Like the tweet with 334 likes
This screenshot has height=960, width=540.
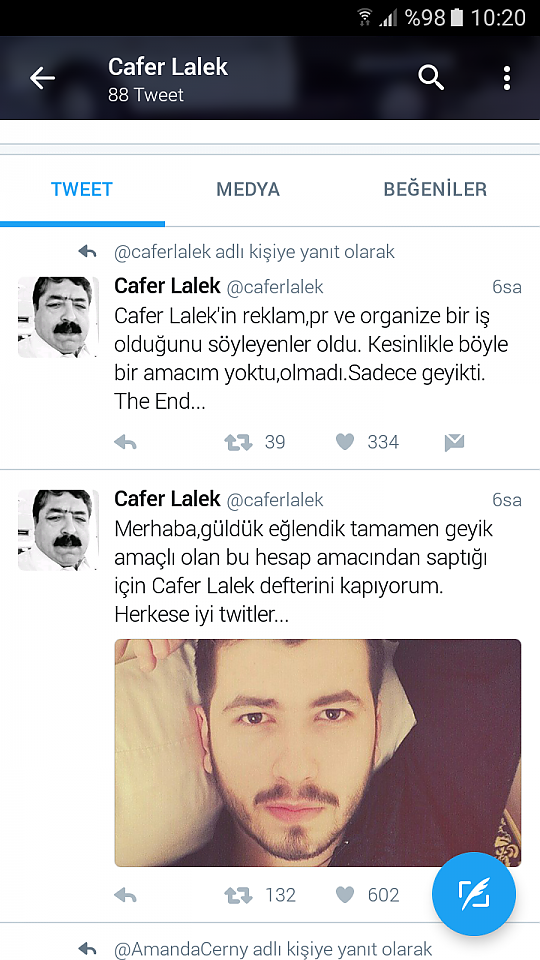pyautogui.click(x=345, y=441)
